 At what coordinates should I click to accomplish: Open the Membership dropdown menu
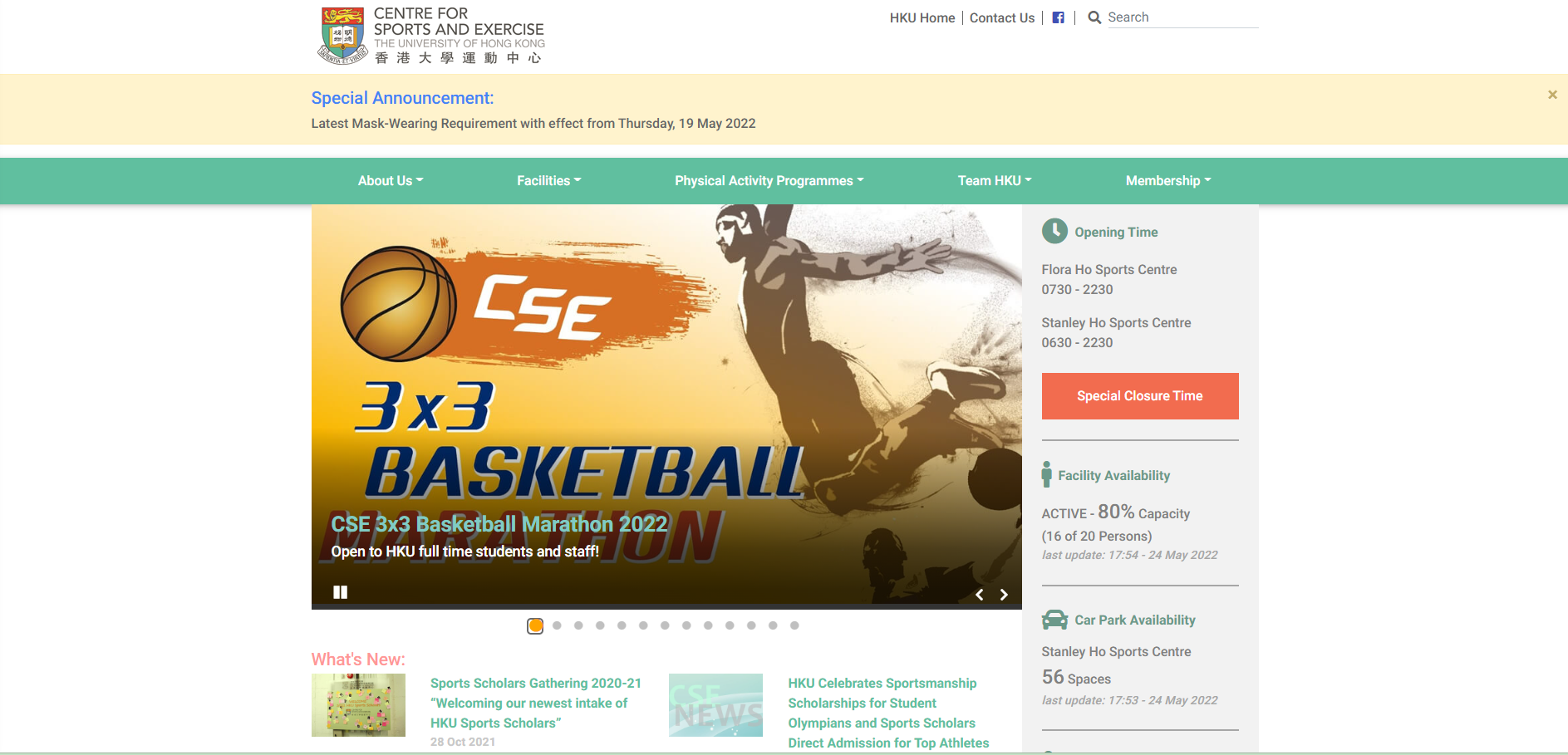tap(1167, 180)
